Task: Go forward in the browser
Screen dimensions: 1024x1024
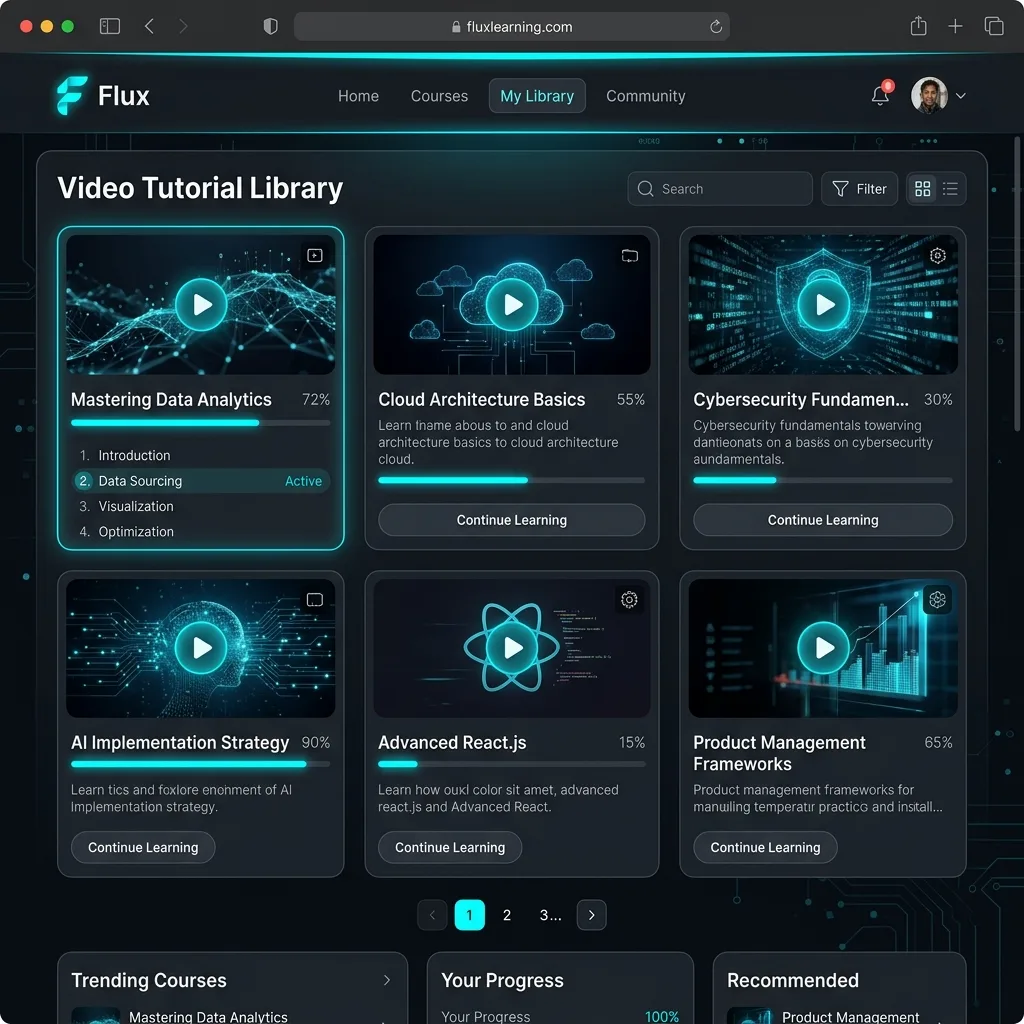Action: (x=183, y=26)
